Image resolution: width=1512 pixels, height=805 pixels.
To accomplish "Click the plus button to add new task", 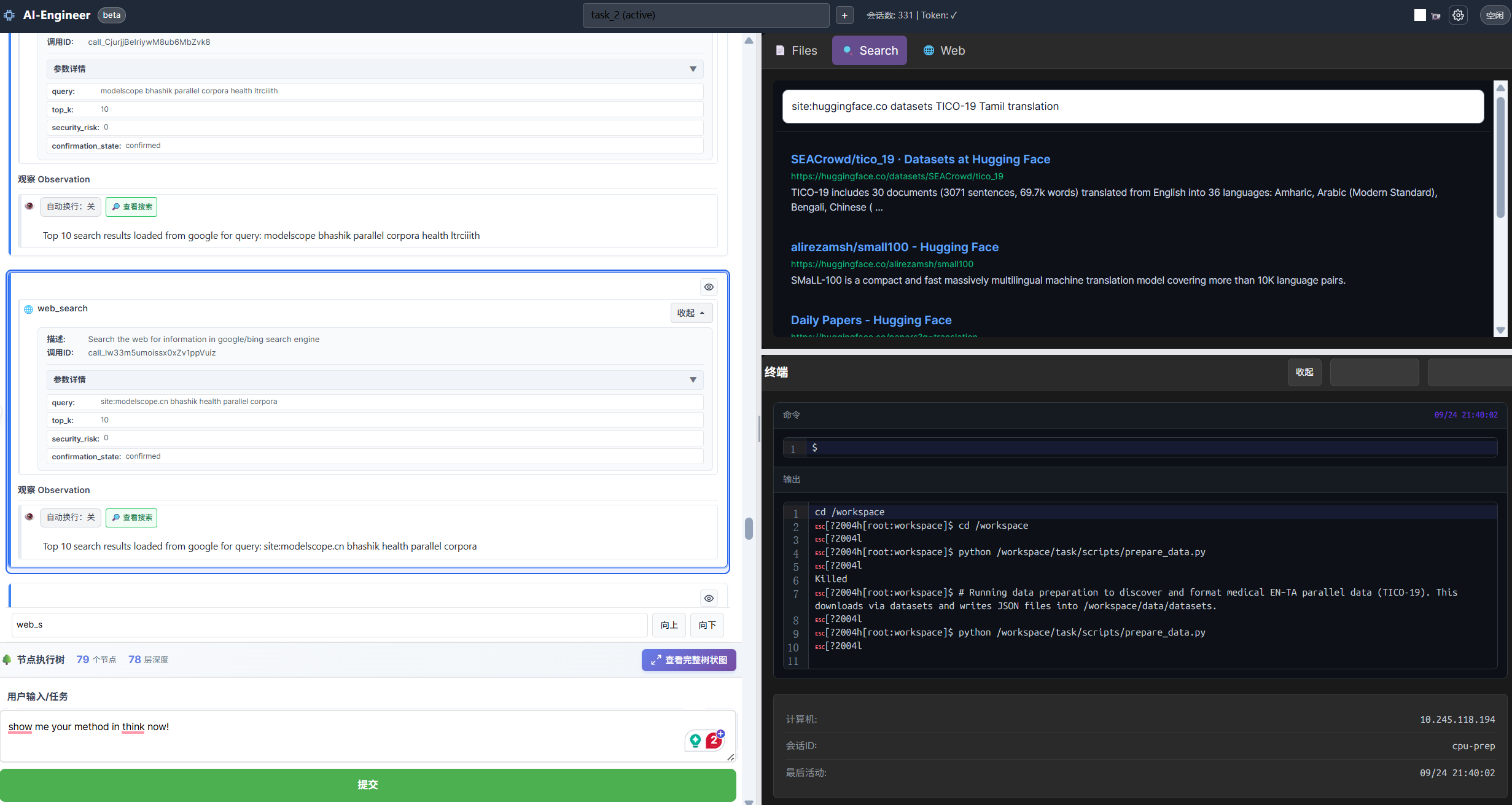I will pyautogui.click(x=844, y=15).
